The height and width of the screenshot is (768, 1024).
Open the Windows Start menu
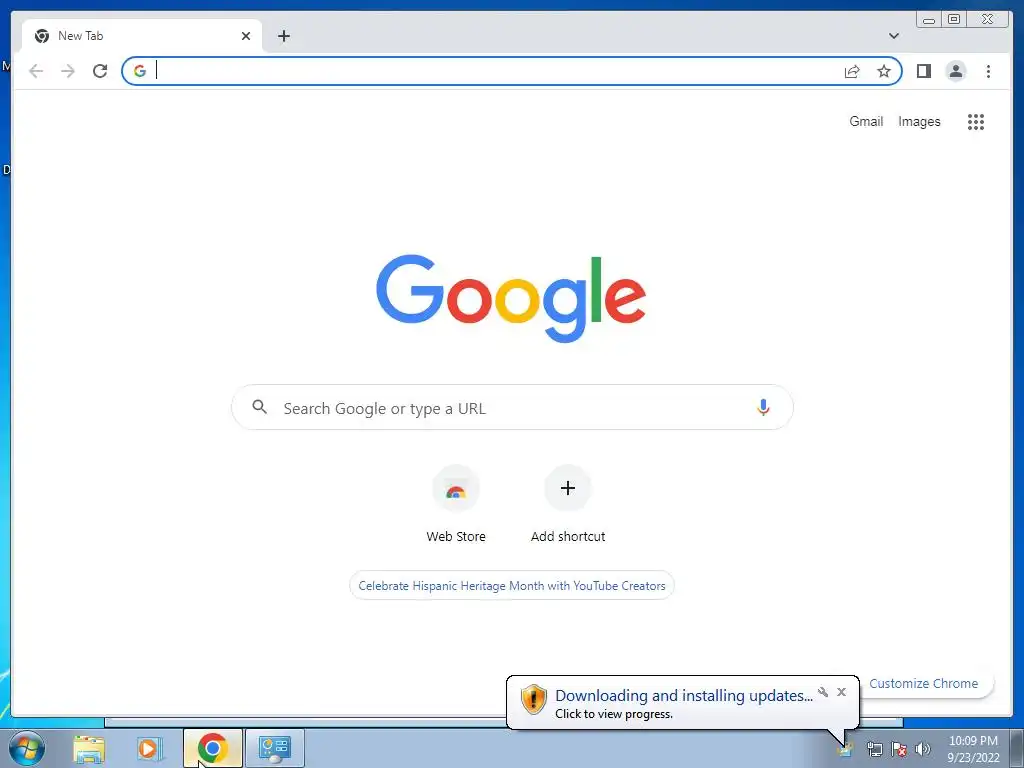click(x=27, y=748)
